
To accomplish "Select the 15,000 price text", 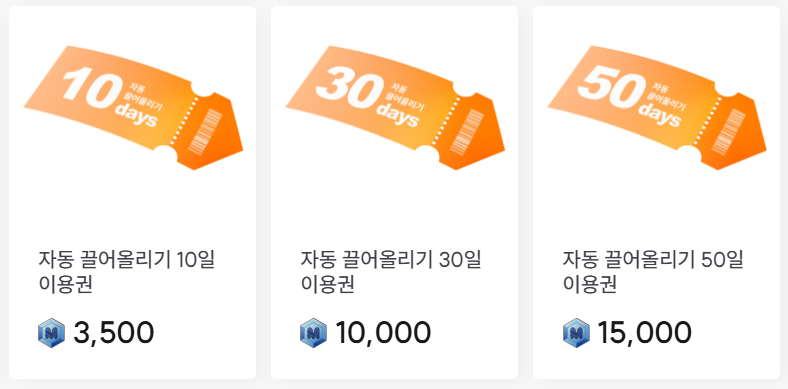I will pos(645,333).
